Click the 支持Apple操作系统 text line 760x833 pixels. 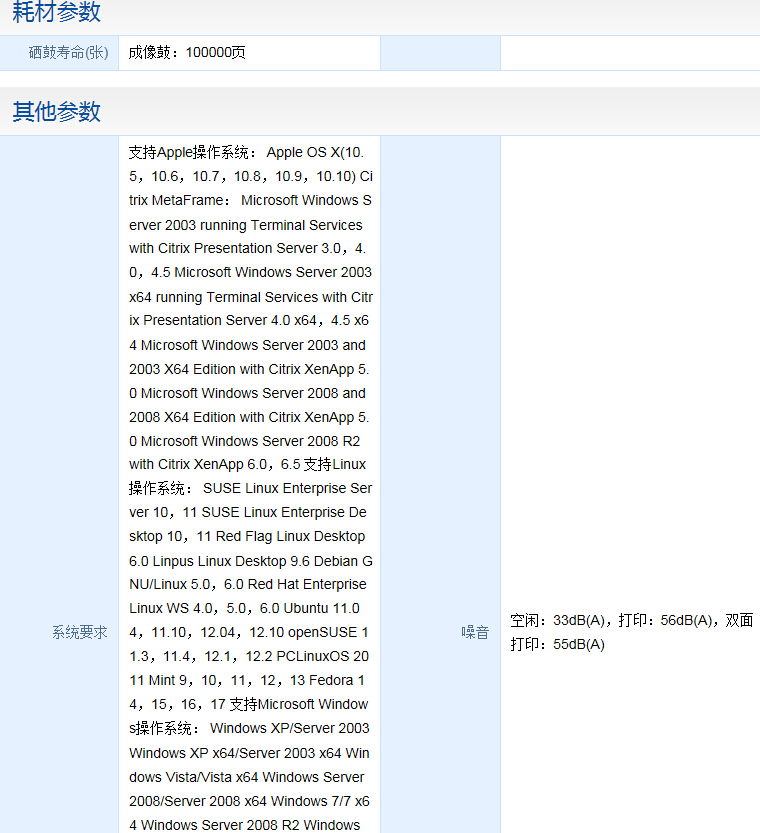(246, 152)
